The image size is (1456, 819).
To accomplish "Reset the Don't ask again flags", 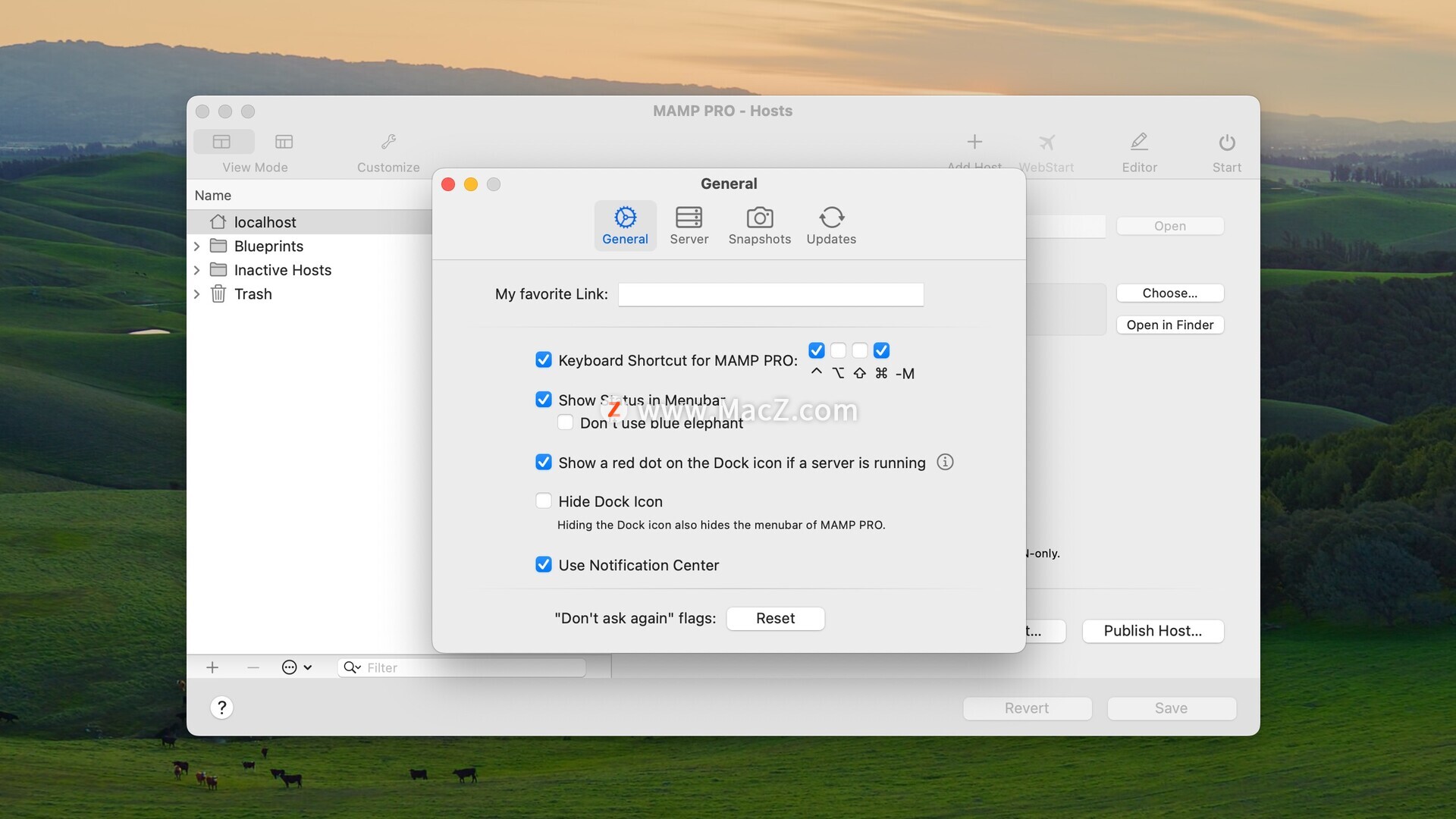I will (775, 618).
